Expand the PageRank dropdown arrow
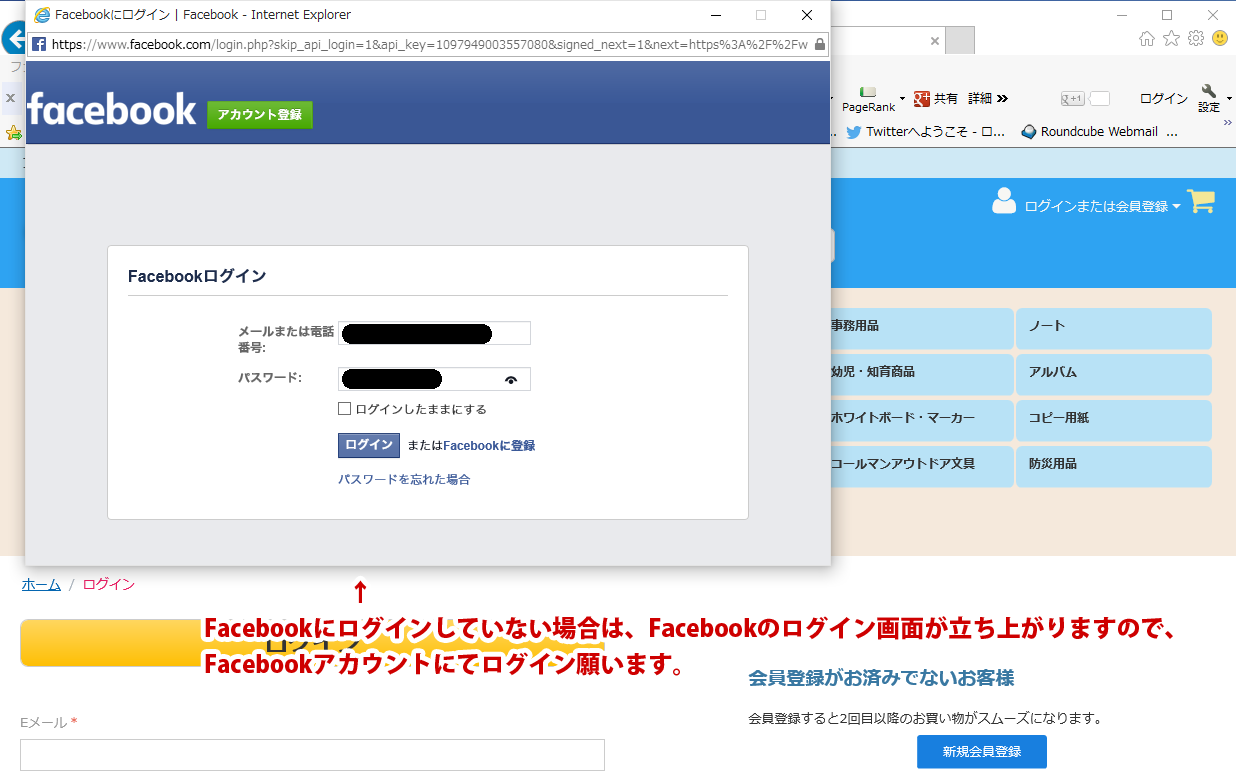Screen dimensions: 1236x781 pos(902,98)
